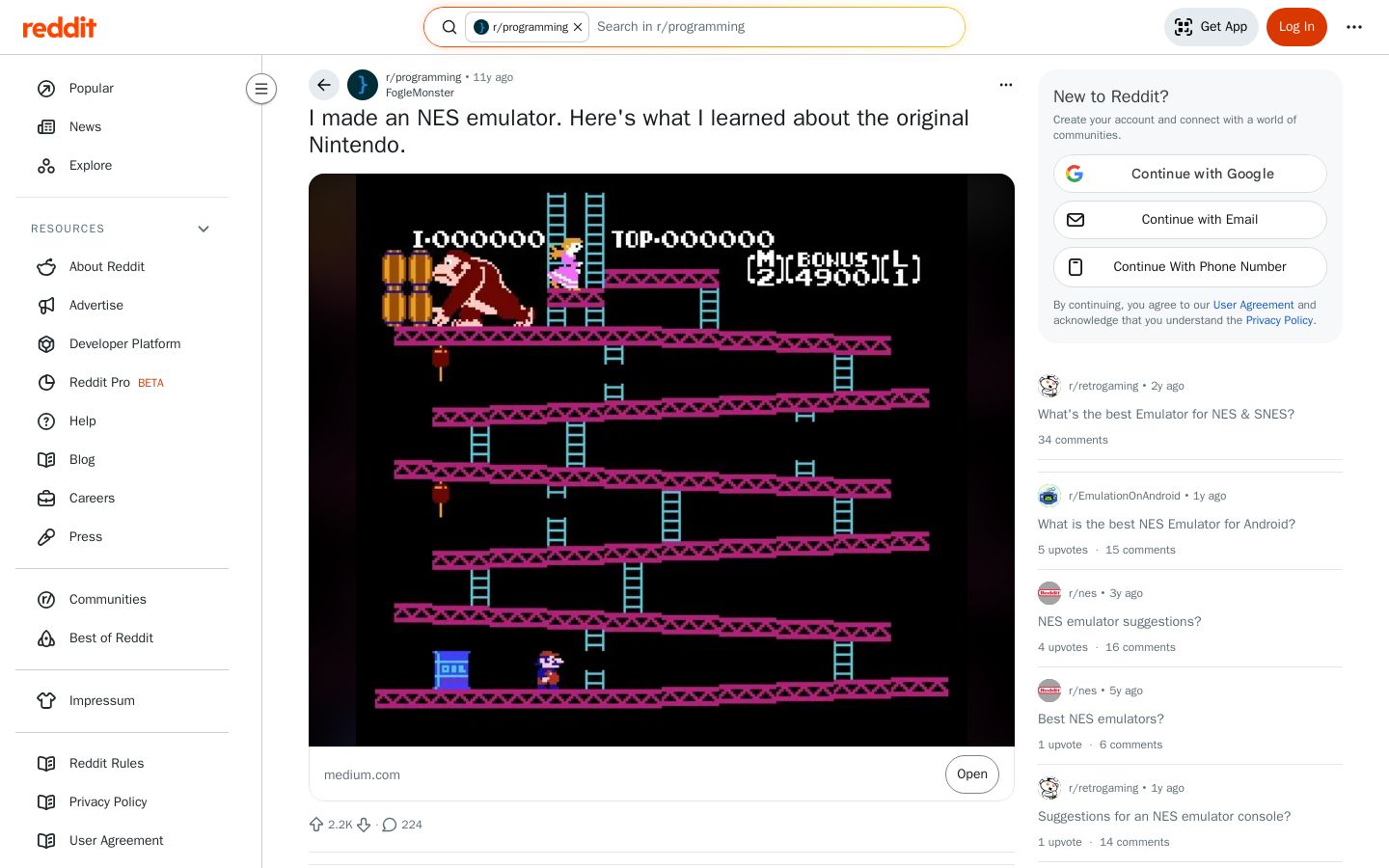Collapse the sidebar navigation
This screenshot has width=1389, height=868.
click(261, 89)
